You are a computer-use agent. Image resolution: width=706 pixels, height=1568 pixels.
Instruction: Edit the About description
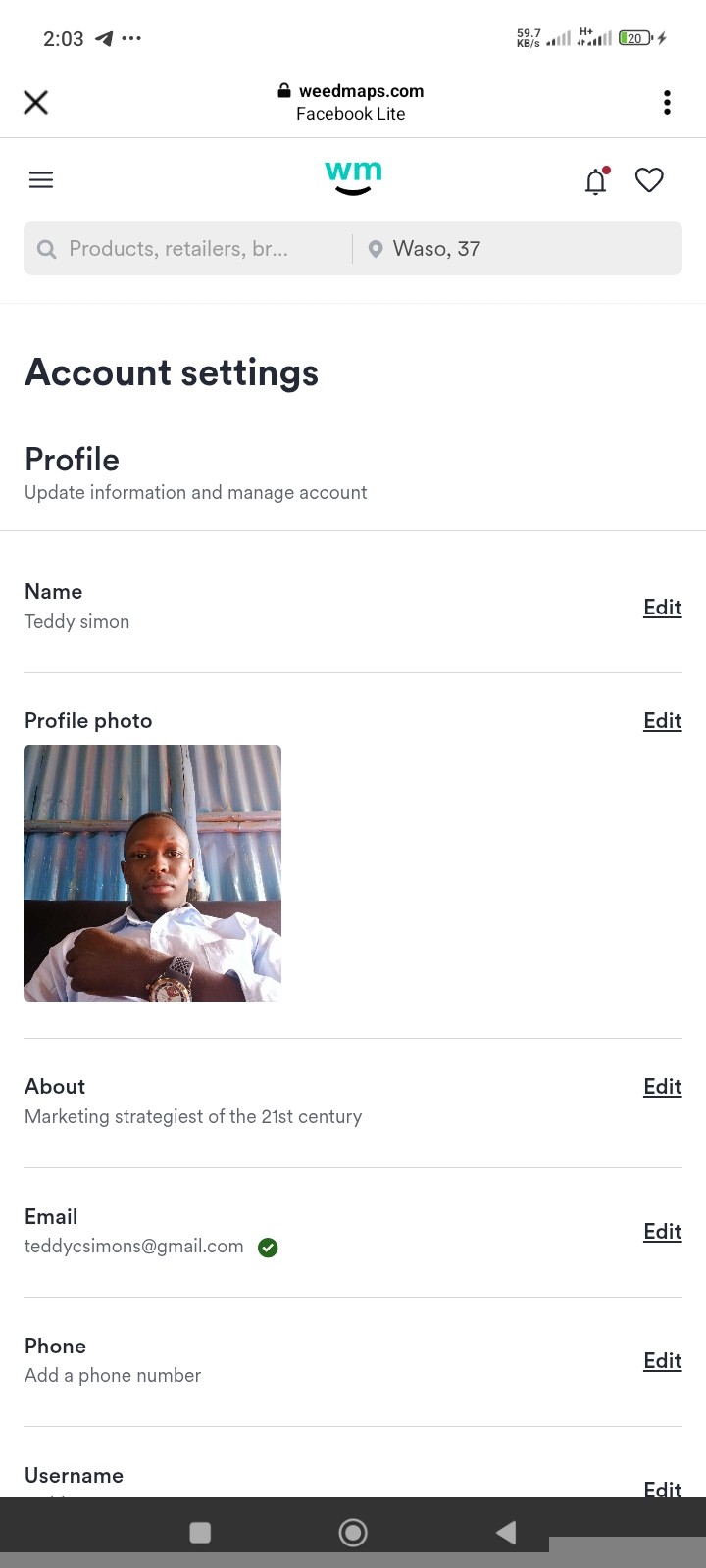click(x=662, y=1087)
